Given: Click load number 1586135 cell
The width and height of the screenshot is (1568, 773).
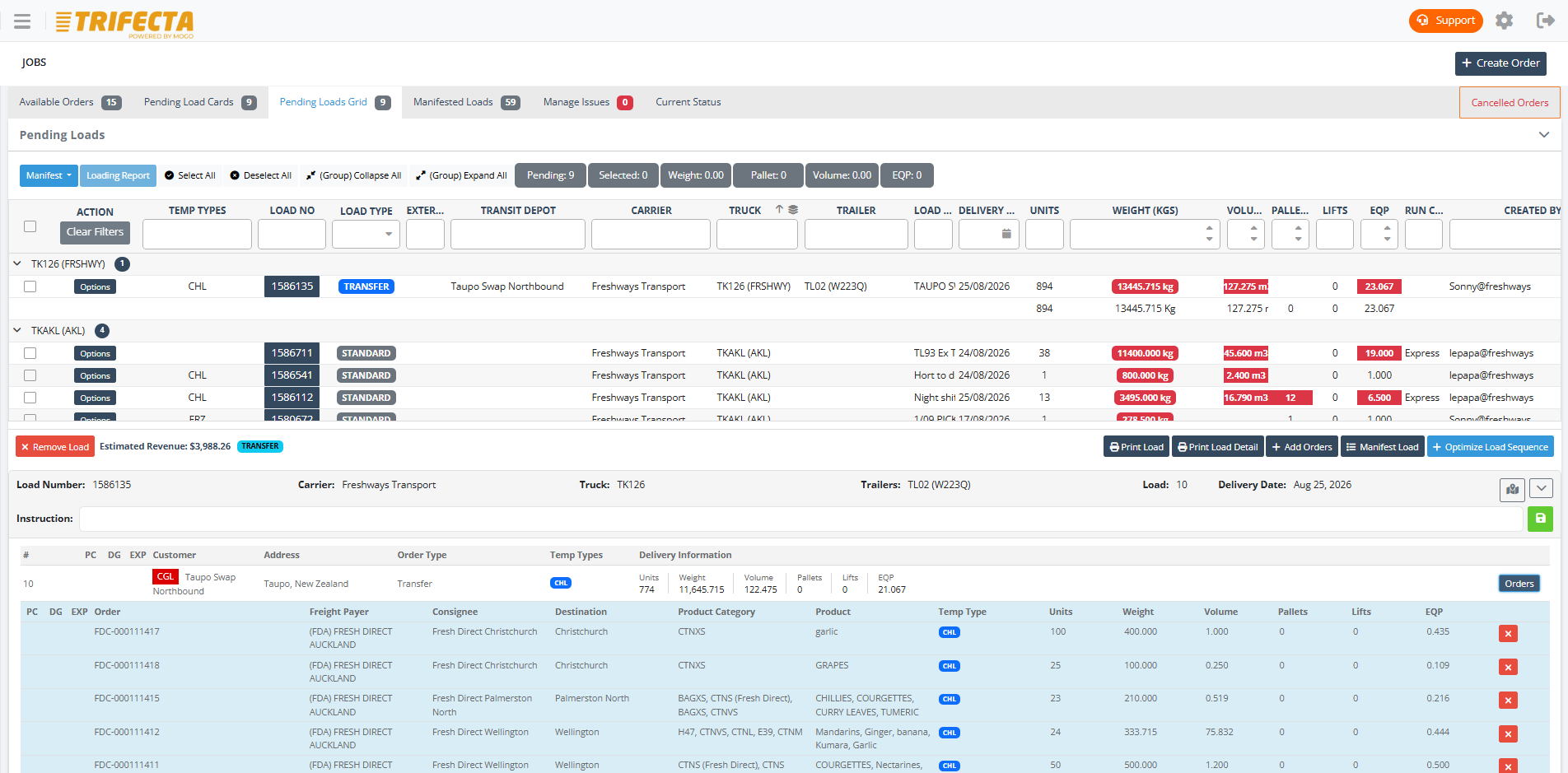Looking at the screenshot, I should [x=292, y=286].
